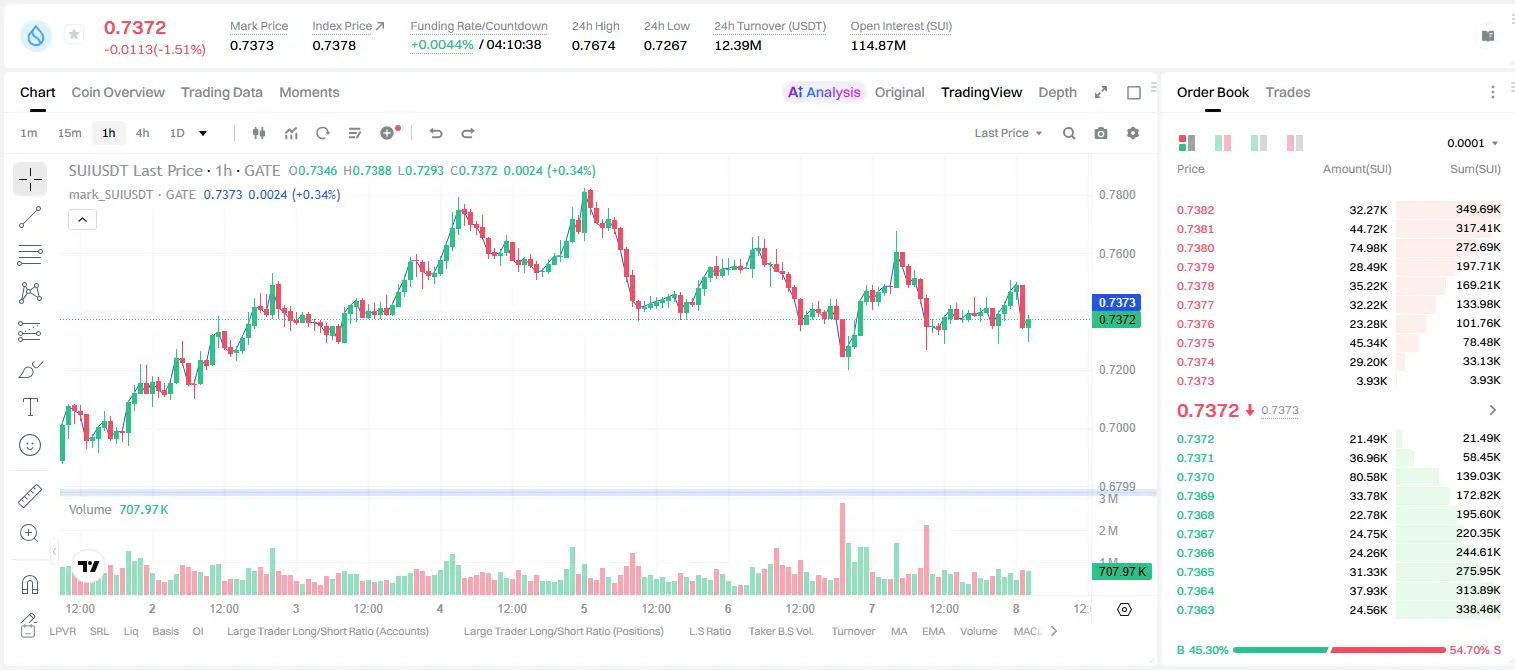Search symbols with the magnifier icon
Screen dimensions: 1515x670
[1069, 133]
